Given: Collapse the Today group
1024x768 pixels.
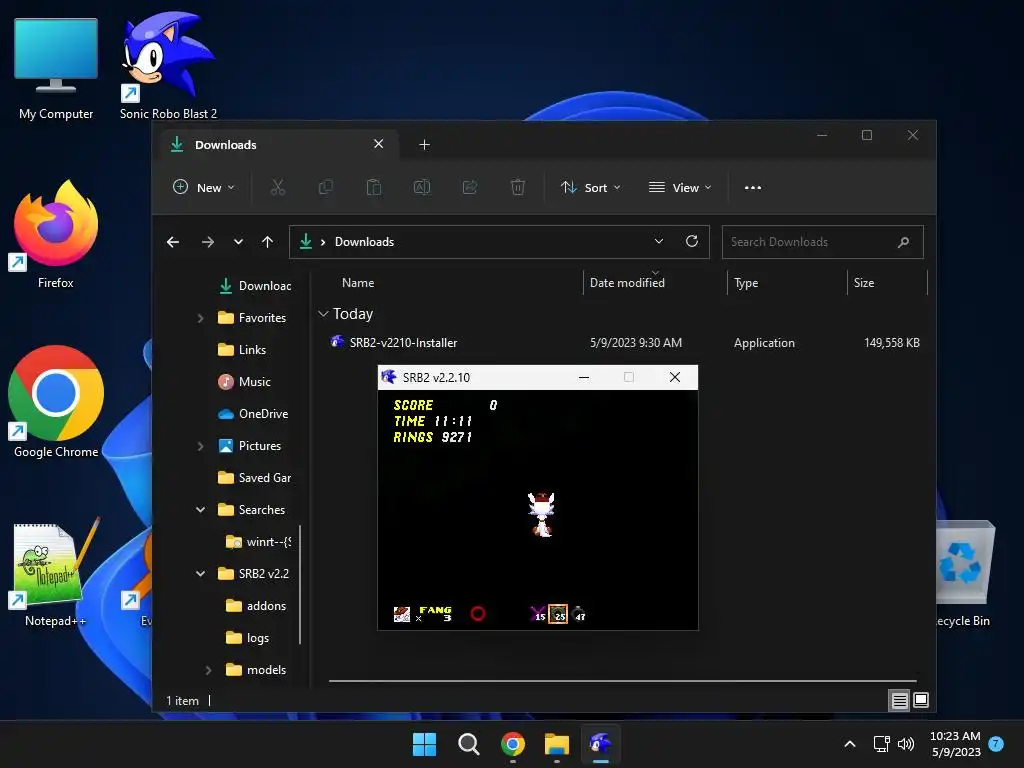Looking at the screenshot, I should pos(323,314).
